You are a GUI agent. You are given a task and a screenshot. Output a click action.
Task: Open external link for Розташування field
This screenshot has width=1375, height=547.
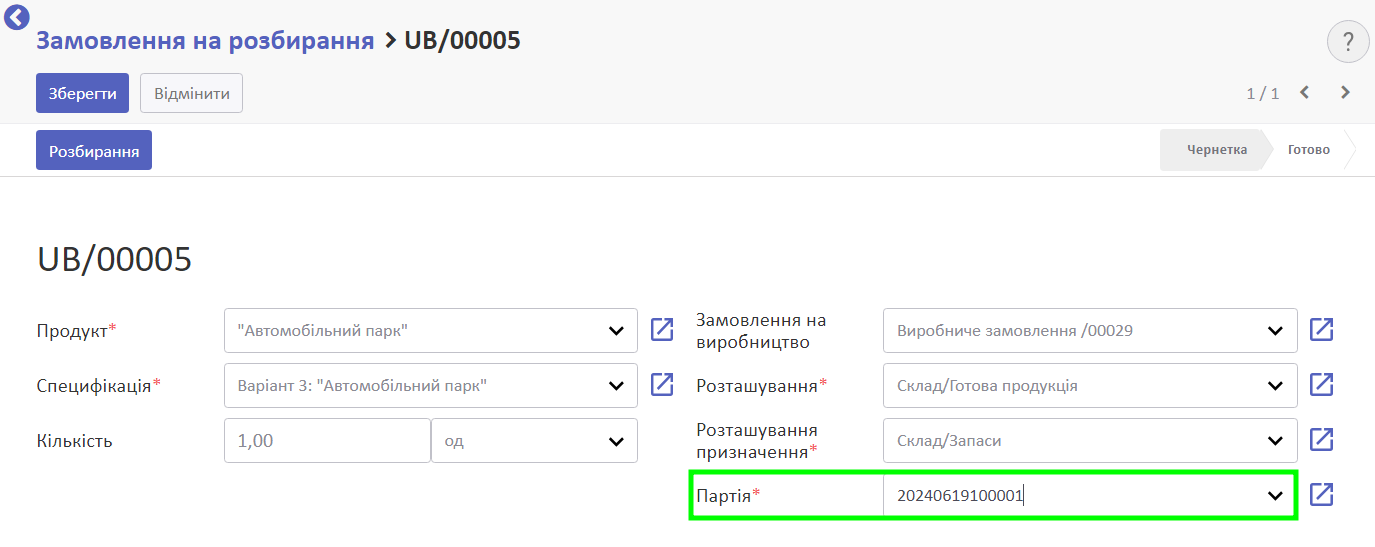tap(1322, 385)
